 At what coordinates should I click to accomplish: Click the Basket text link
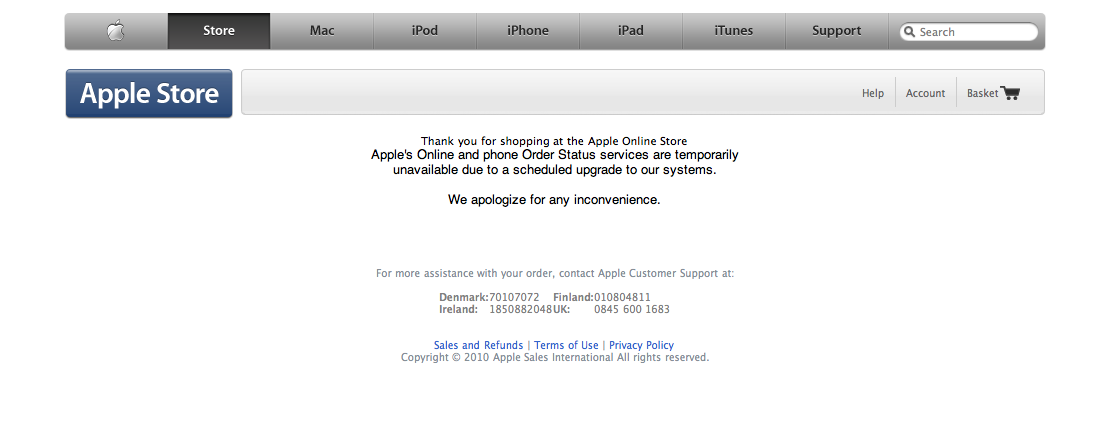pos(982,93)
